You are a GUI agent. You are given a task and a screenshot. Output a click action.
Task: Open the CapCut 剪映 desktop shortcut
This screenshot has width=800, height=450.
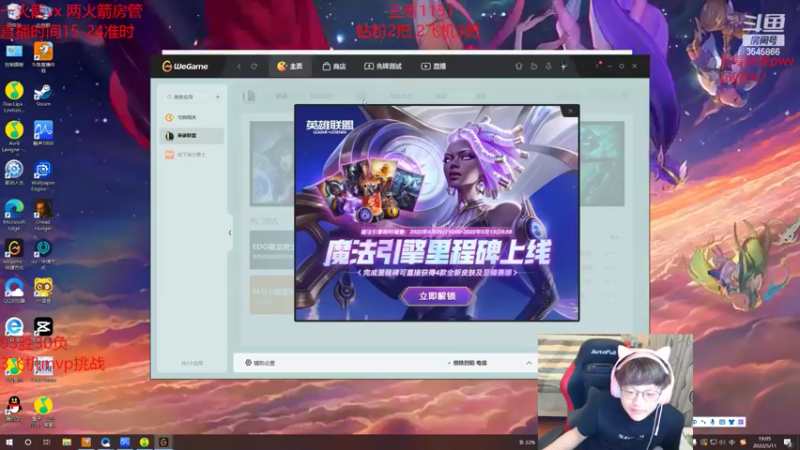43,327
